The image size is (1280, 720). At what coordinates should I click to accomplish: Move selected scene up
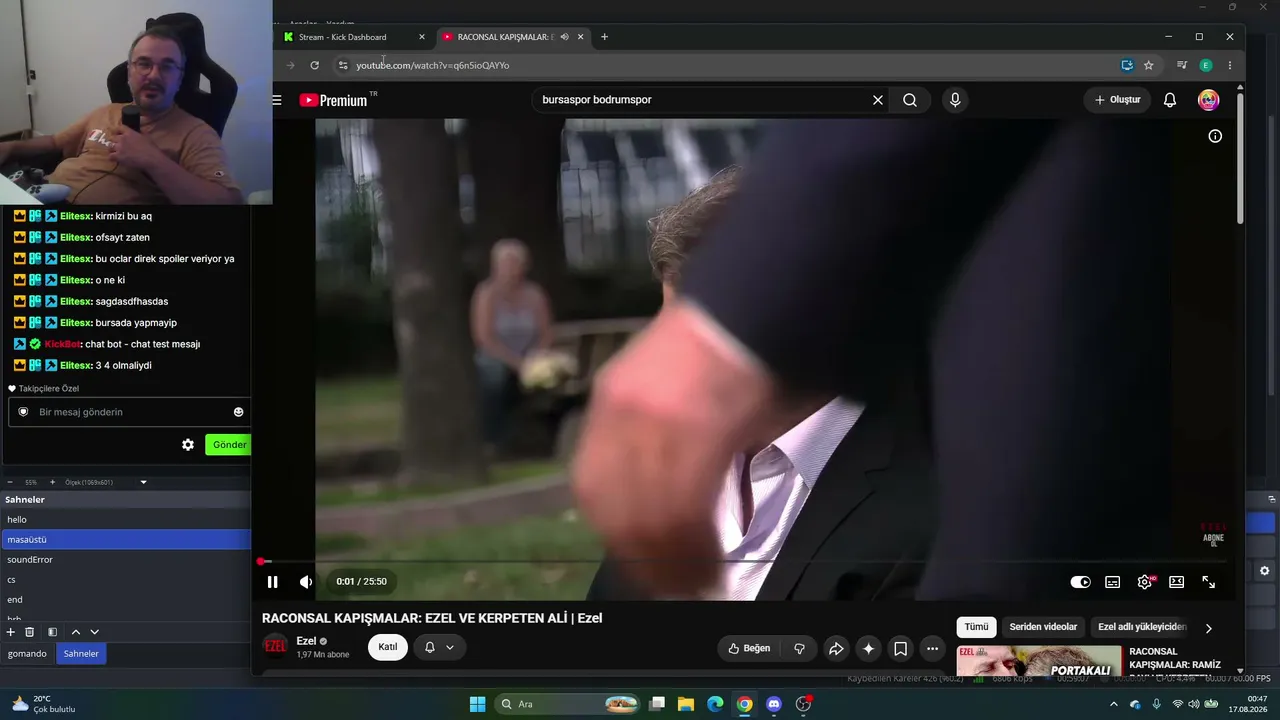75,632
